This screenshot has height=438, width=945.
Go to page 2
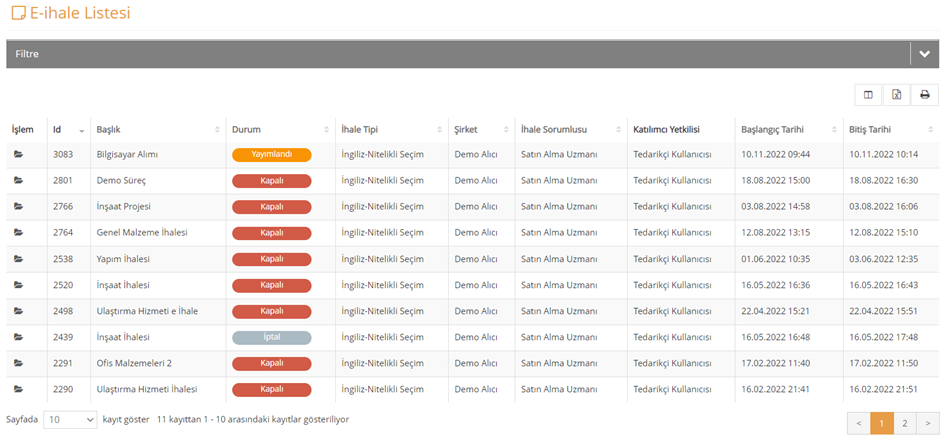point(905,424)
